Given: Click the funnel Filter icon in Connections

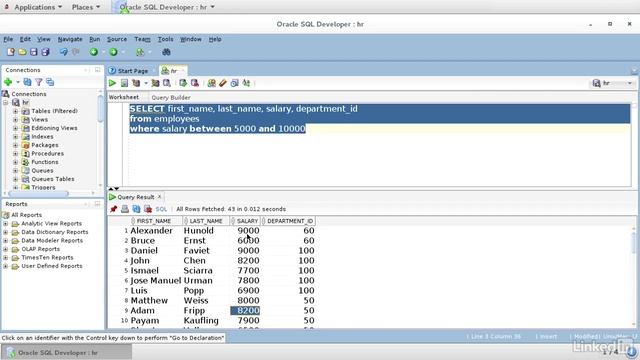Looking at the screenshot, I should pyautogui.click(x=39, y=82).
